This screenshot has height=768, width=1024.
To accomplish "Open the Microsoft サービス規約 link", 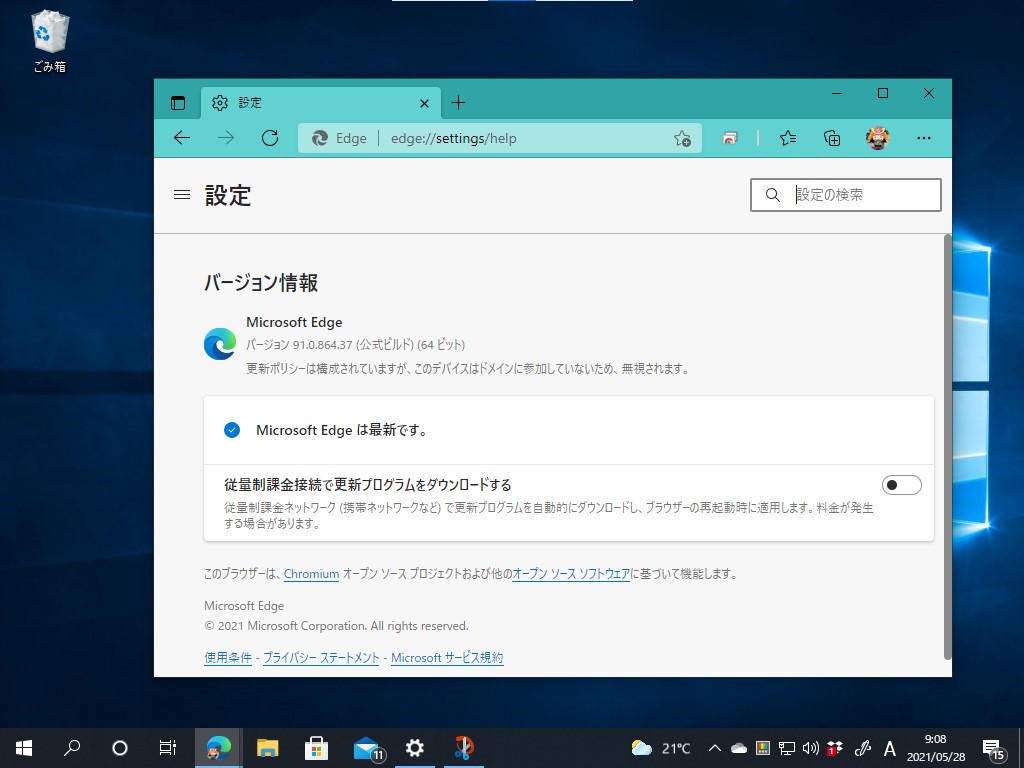I will 446,657.
